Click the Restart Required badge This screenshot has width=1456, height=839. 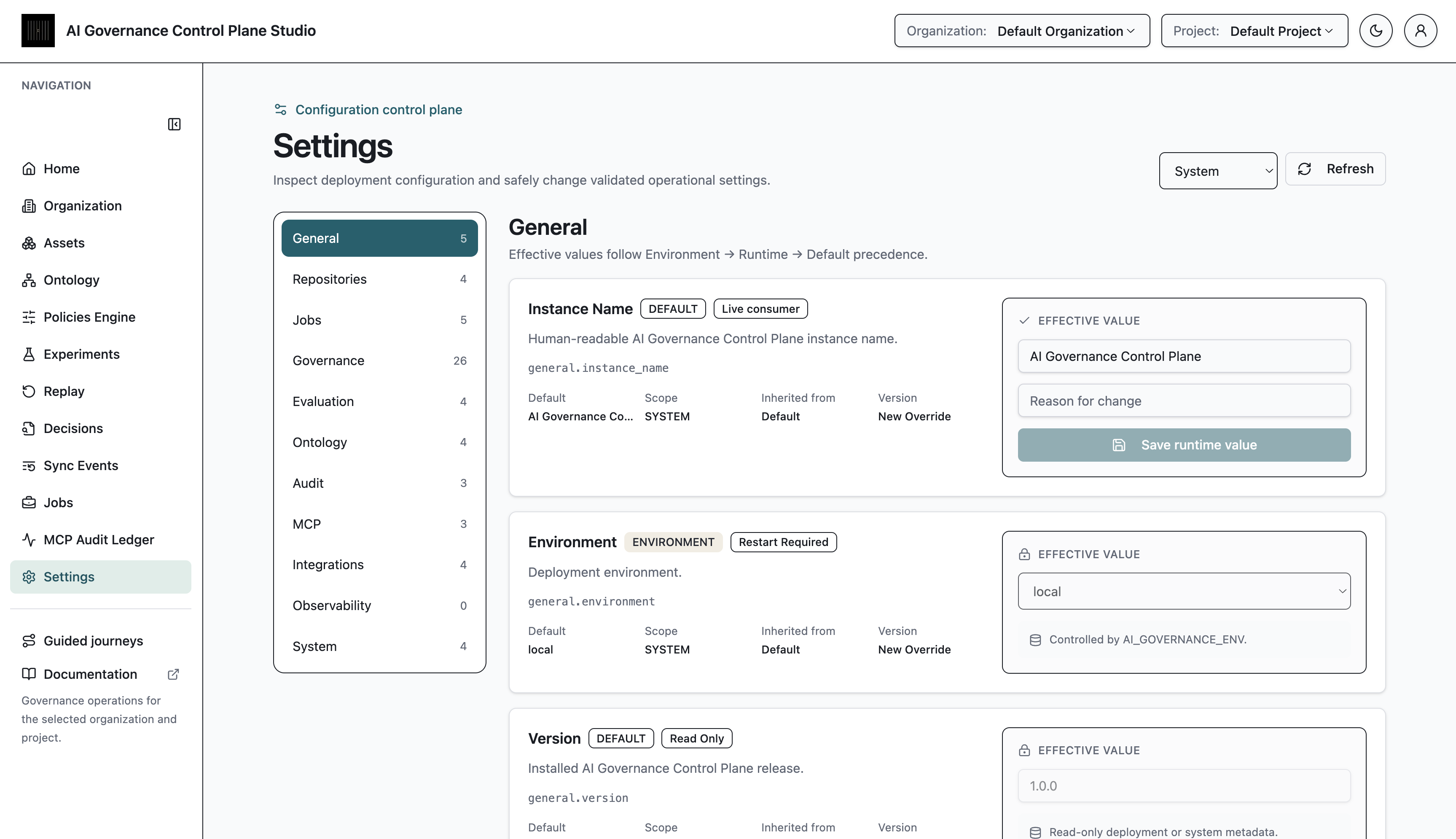tap(783, 542)
